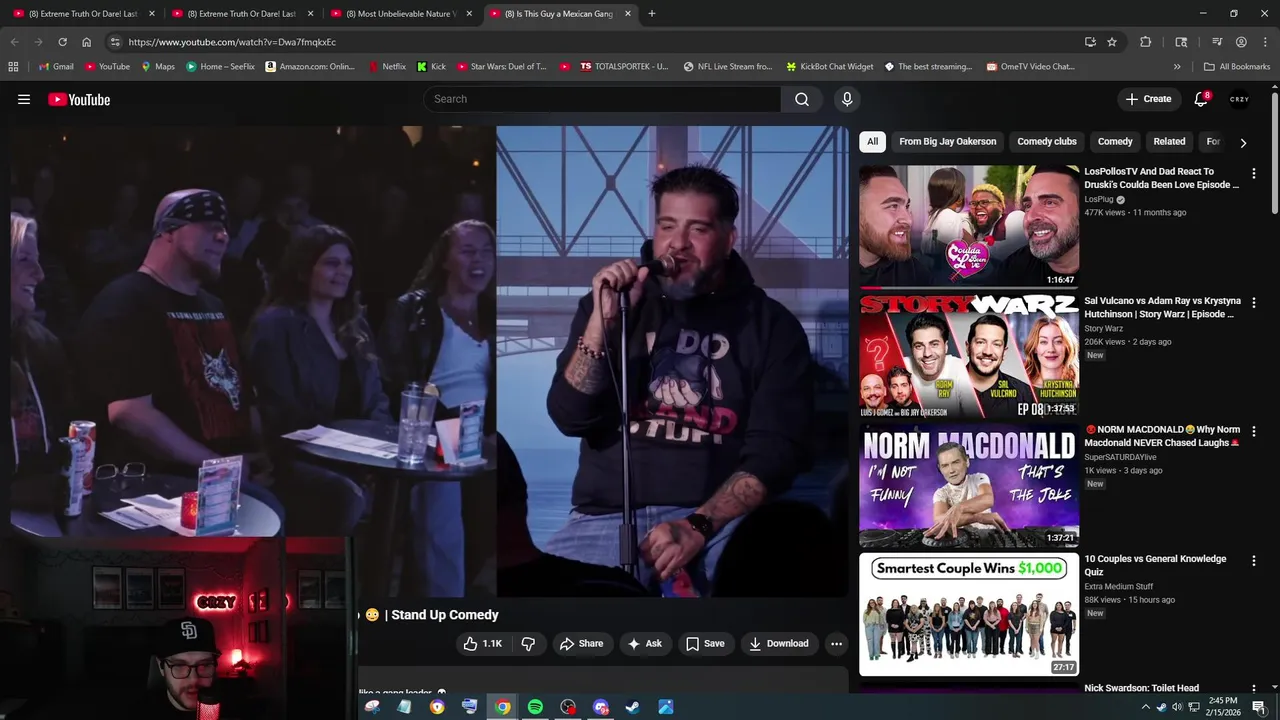
Task: Open Spotify from the taskbar
Action: coord(535,707)
